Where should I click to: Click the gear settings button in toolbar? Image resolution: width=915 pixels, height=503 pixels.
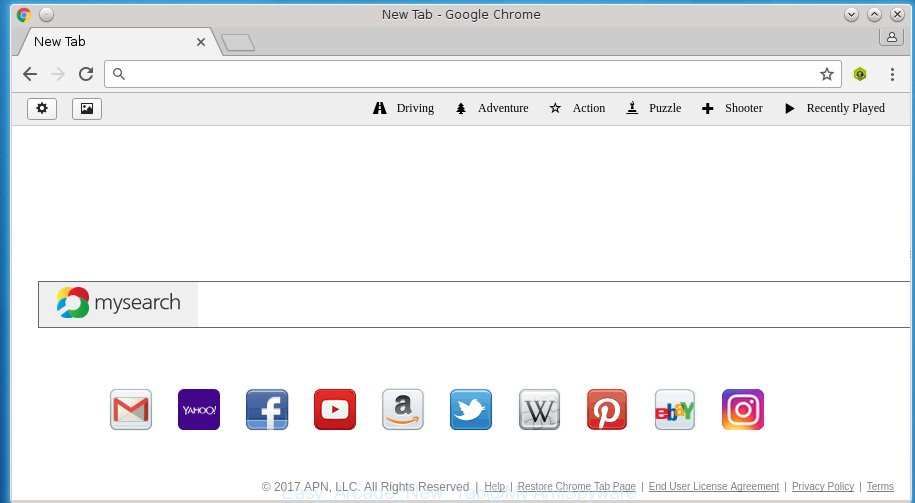[x=42, y=109]
